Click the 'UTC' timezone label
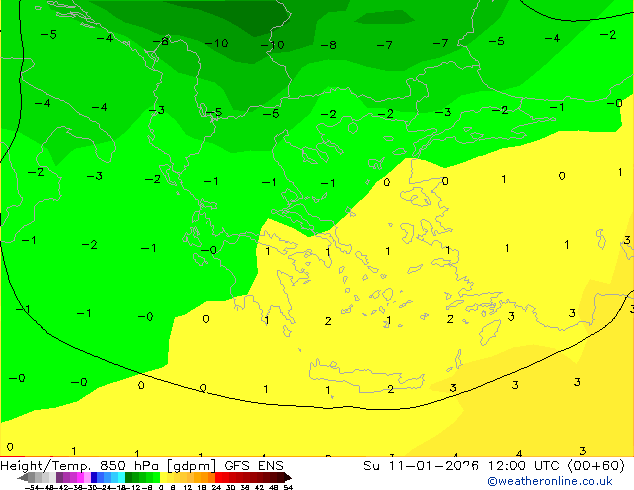The height and width of the screenshot is (490, 634). click(547, 466)
